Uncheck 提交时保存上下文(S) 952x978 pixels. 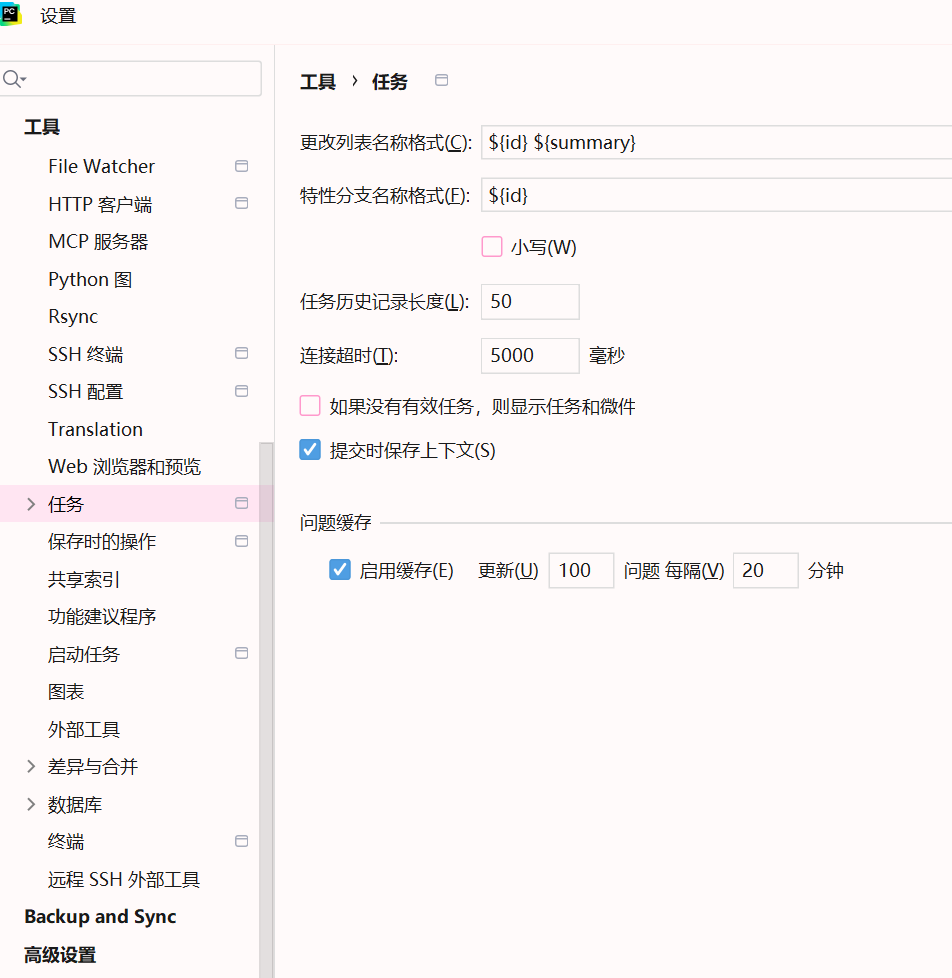point(309,449)
